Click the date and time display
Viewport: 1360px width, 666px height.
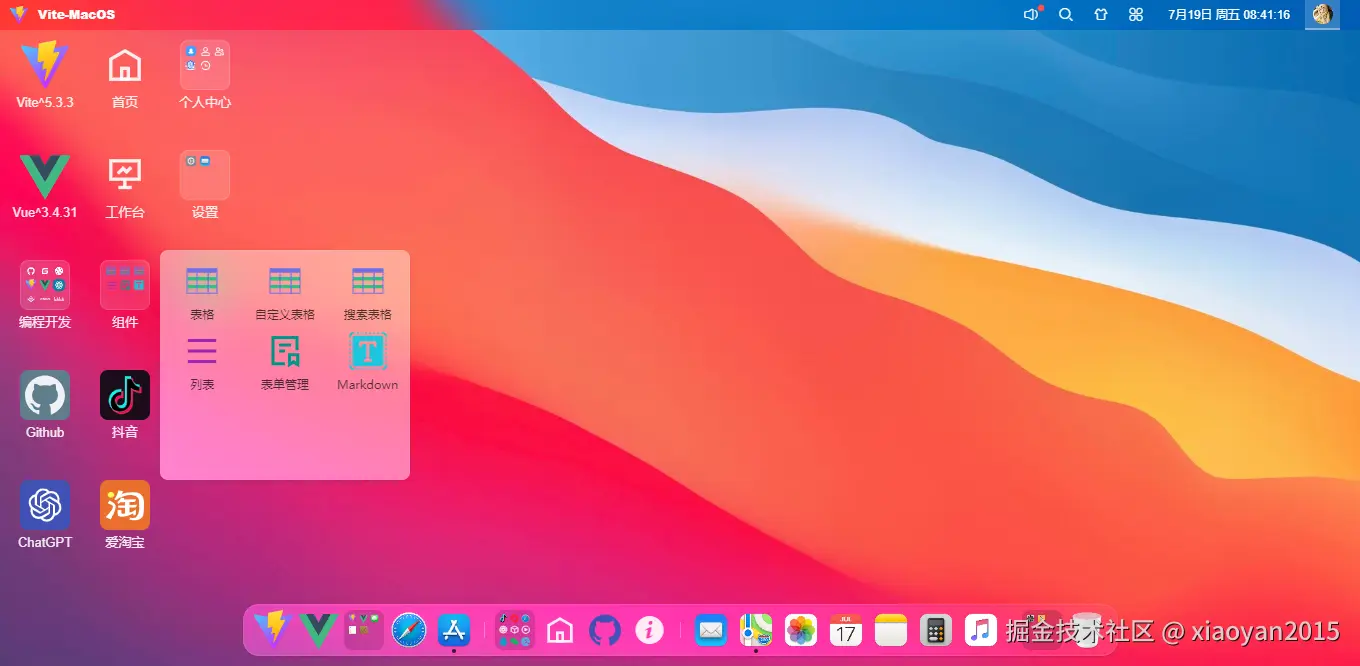point(1229,15)
